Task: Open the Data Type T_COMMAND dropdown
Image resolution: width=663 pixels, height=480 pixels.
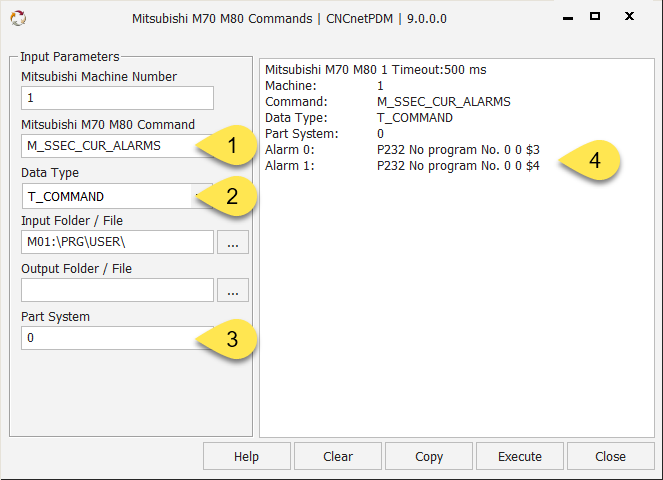Action: click(x=117, y=196)
